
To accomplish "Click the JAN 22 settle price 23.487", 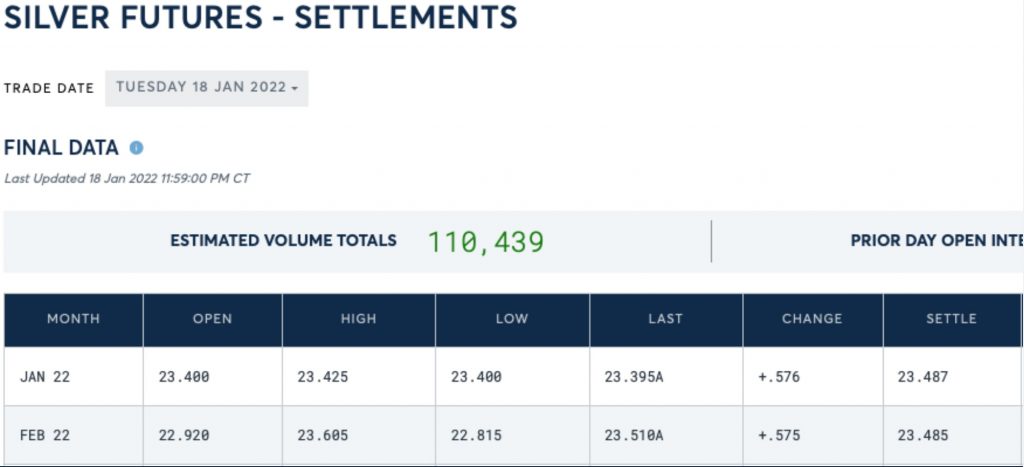I will click(x=922, y=377).
